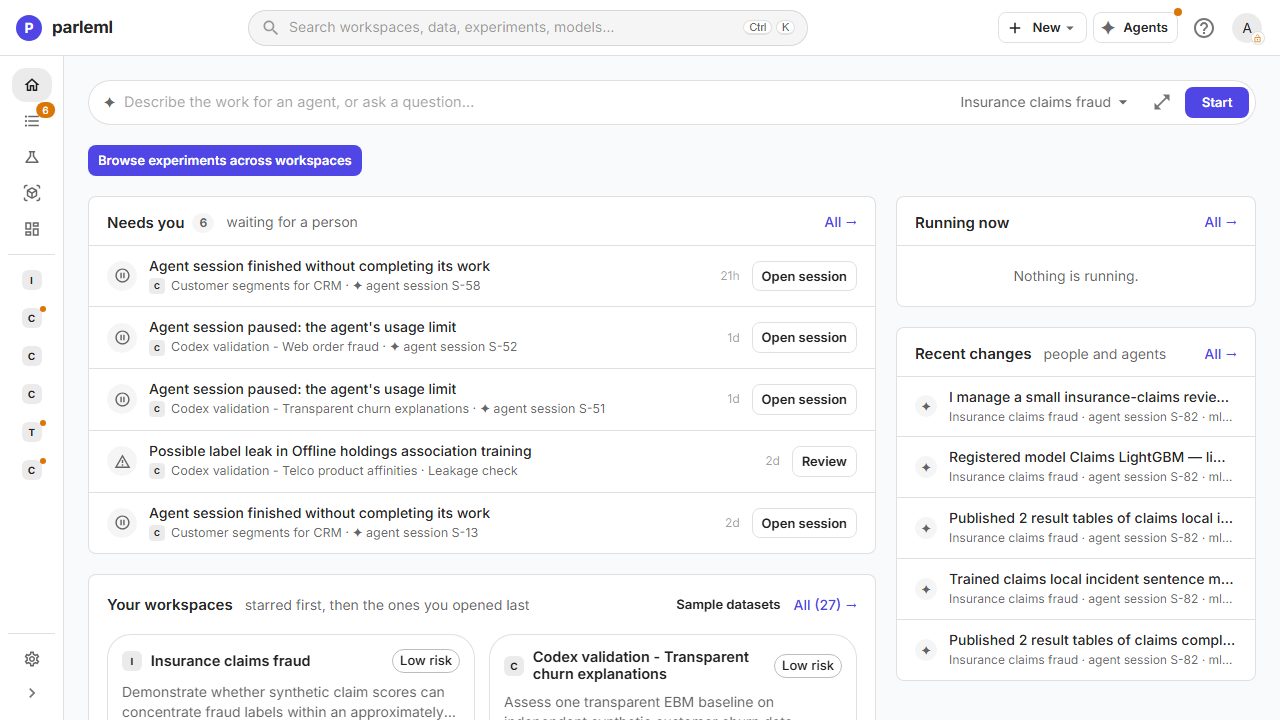Viewport: 1280px width, 720px height.
Task: Open the help question mark icon
Action: tap(1204, 28)
